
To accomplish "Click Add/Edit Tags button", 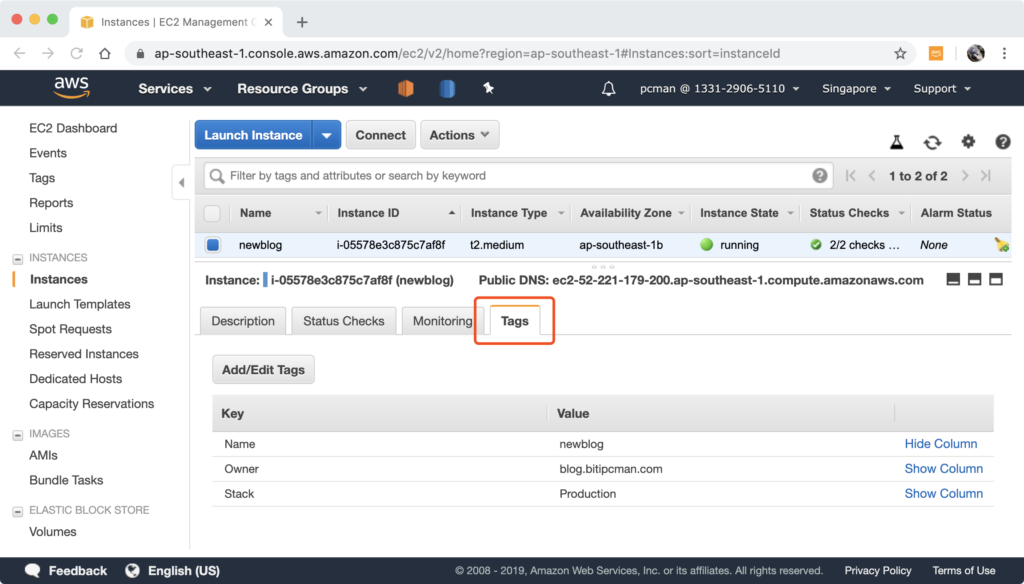I will [x=263, y=370].
